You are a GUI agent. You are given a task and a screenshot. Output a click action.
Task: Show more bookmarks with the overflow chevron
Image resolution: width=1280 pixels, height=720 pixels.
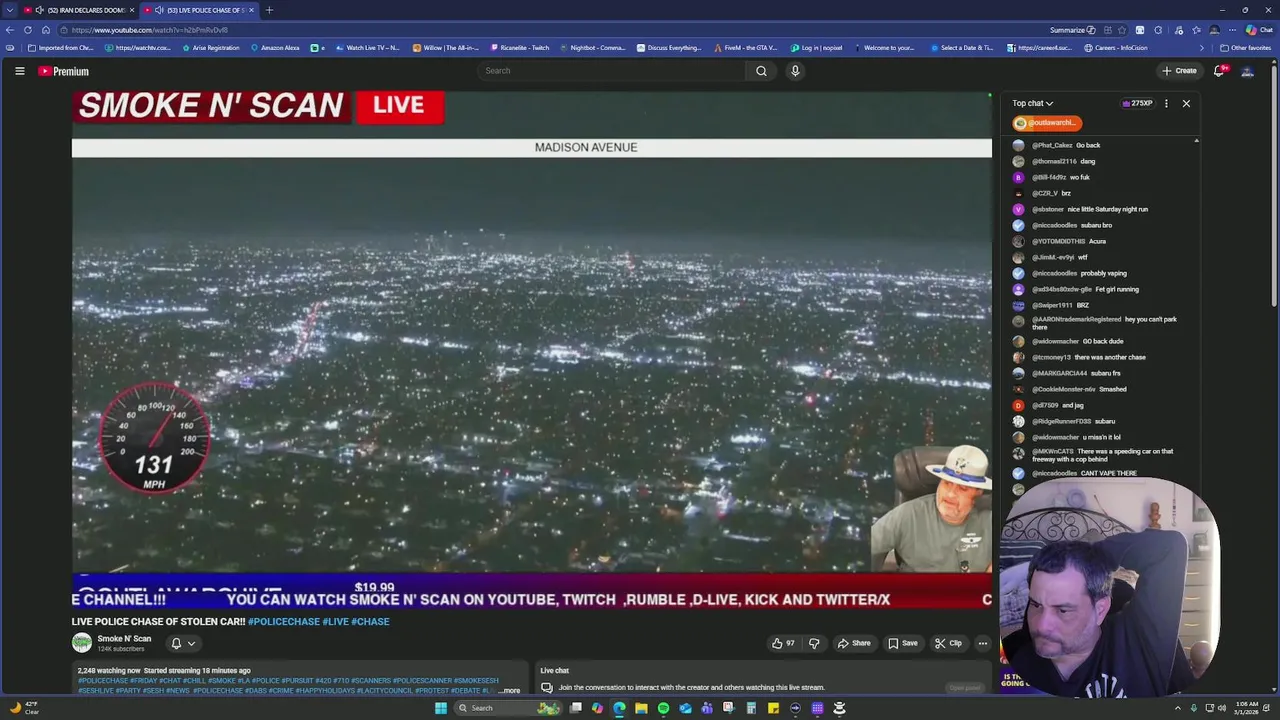coord(1202,48)
